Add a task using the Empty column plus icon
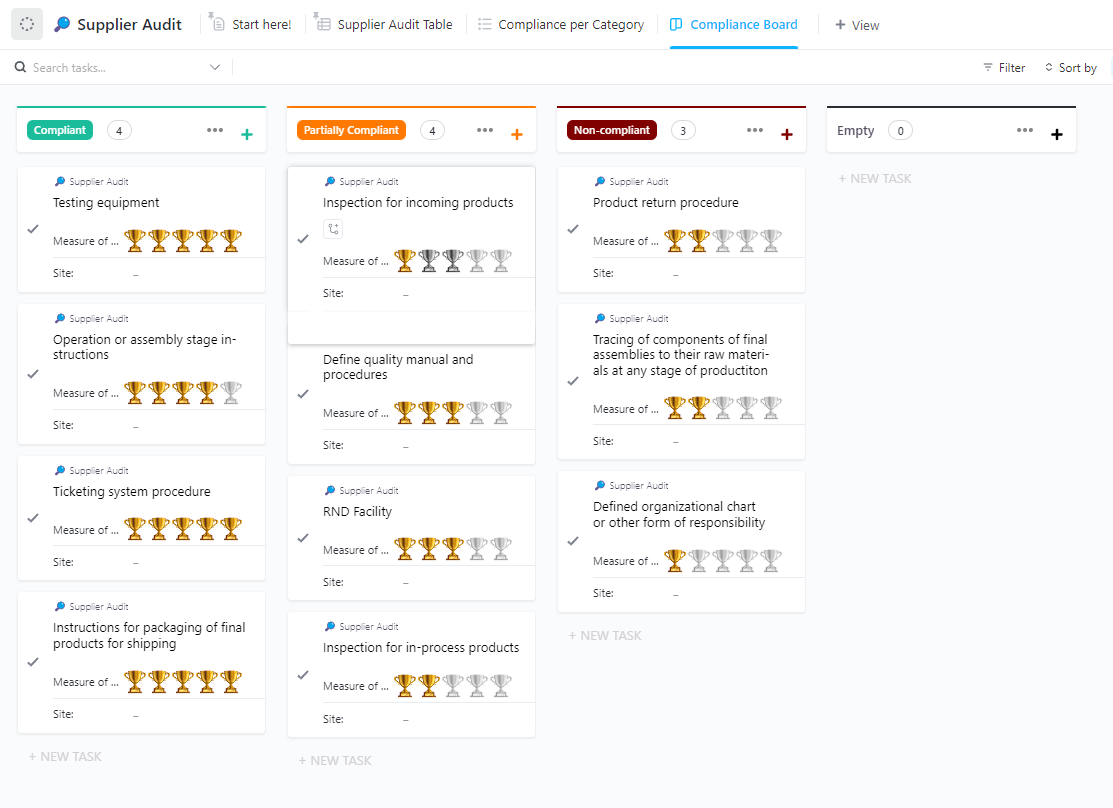 1056,133
